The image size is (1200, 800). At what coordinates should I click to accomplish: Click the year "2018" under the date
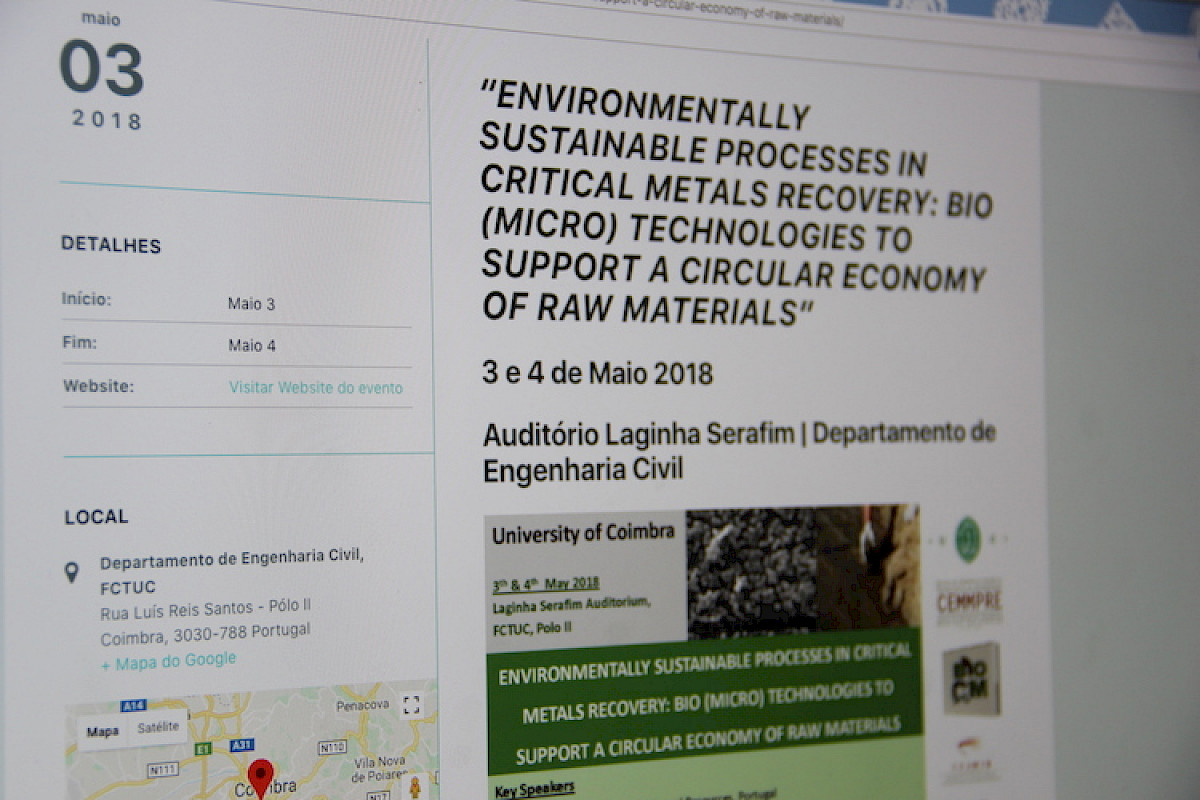coord(107,120)
